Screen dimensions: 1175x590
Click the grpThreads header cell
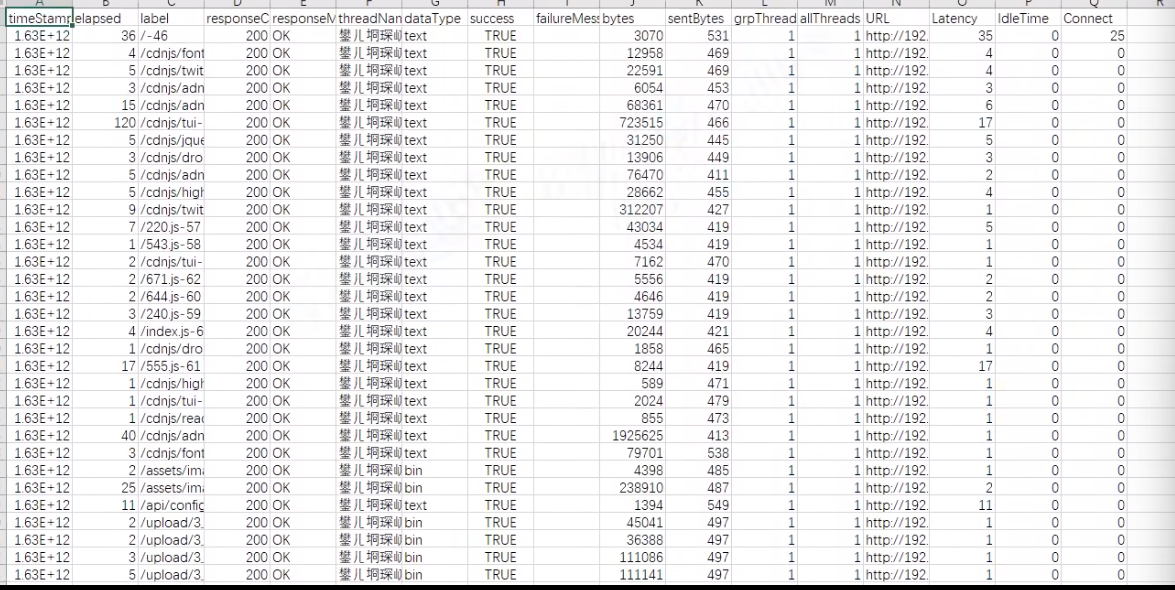tap(764, 18)
